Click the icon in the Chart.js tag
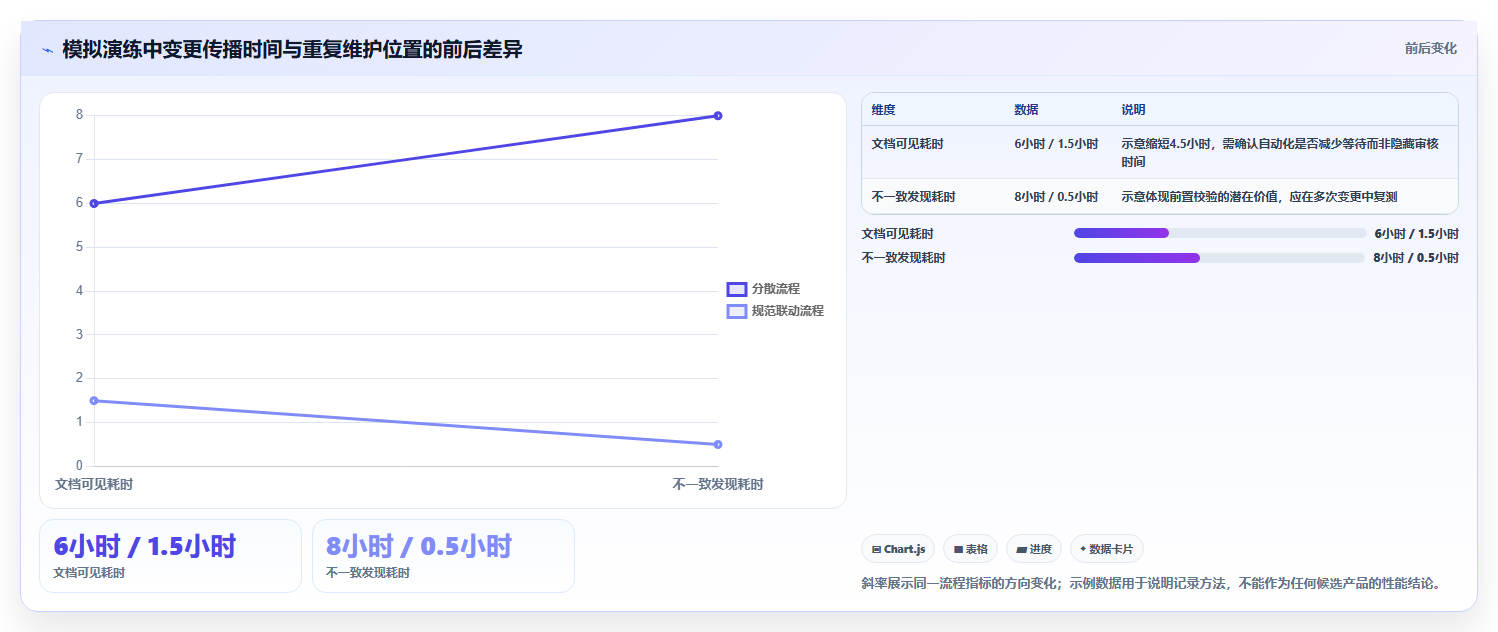Image resolution: width=1498 pixels, height=632 pixels. [876, 549]
